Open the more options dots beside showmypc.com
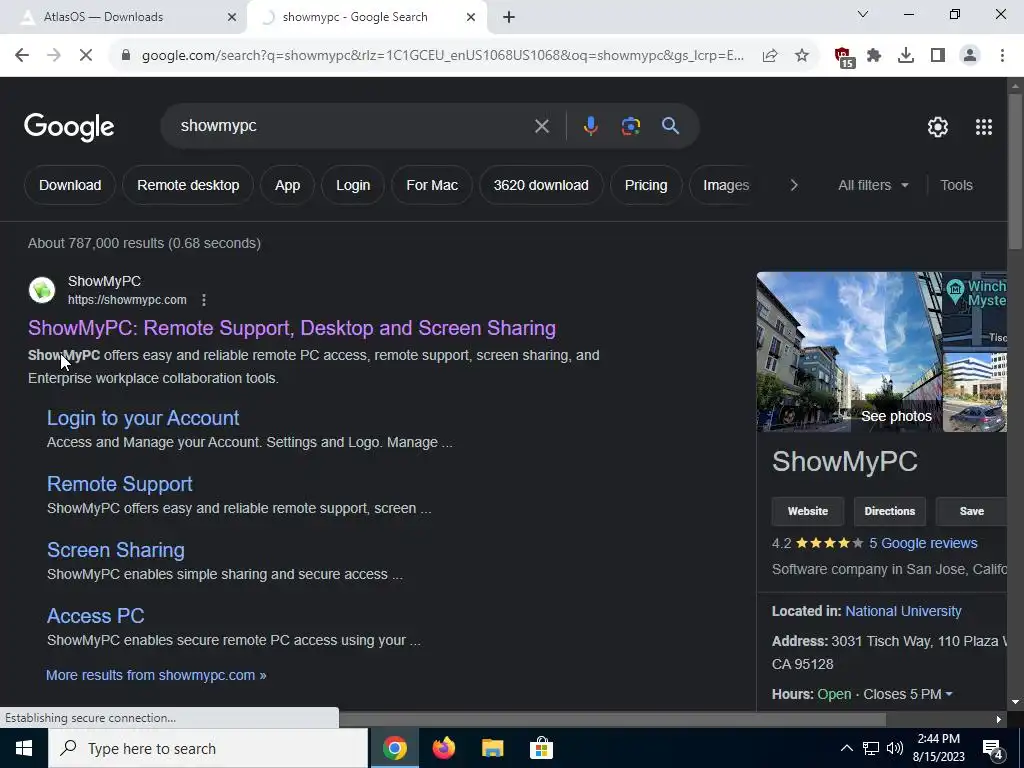This screenshot has height=768, width=1024. 204,300
